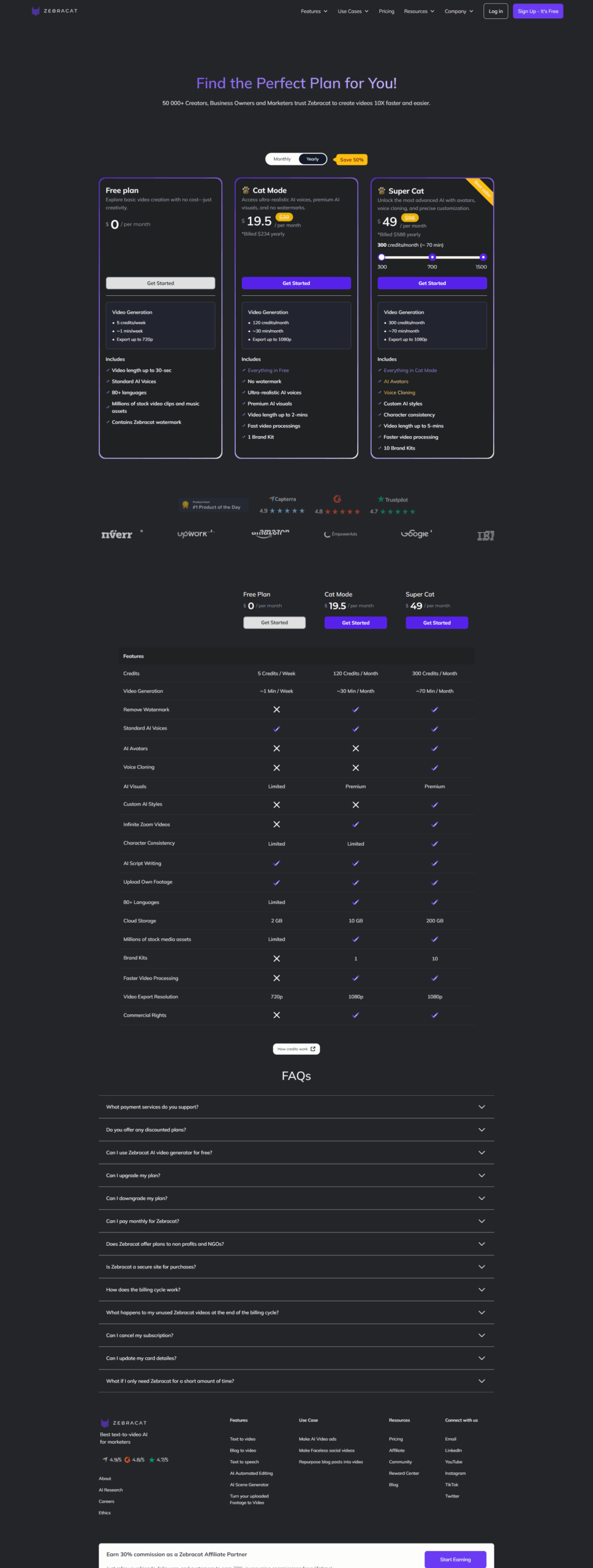
Task: Select Yearly billing option
Action: coord(312,159)
